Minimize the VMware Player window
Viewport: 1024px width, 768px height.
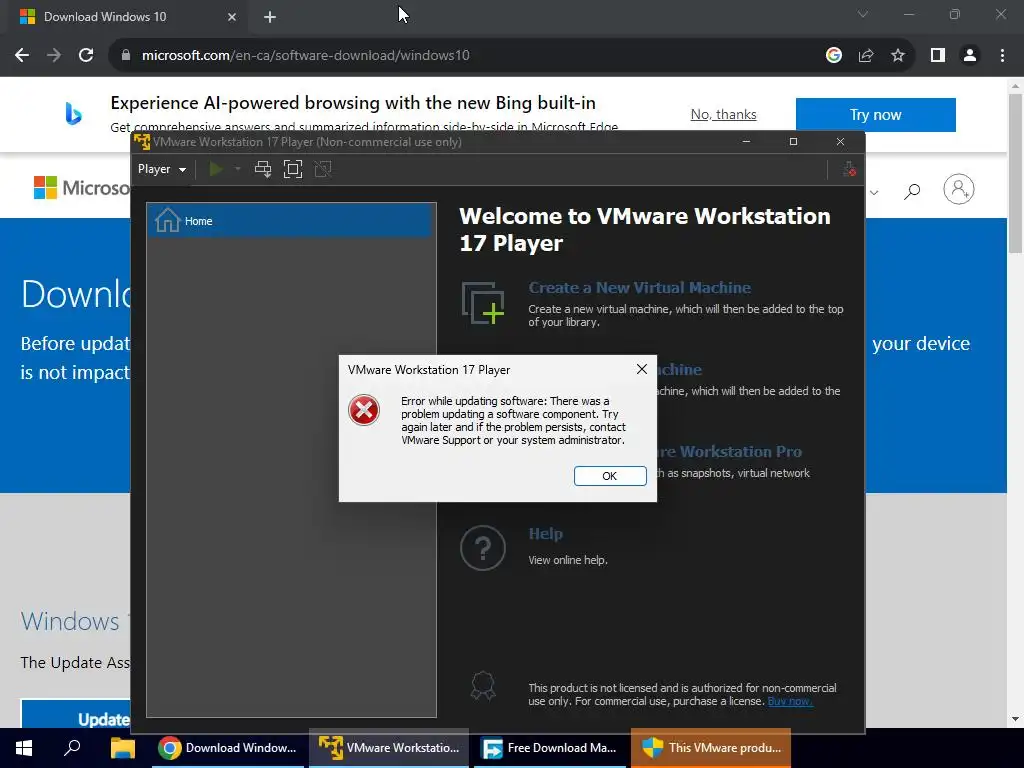click(746, 142)
